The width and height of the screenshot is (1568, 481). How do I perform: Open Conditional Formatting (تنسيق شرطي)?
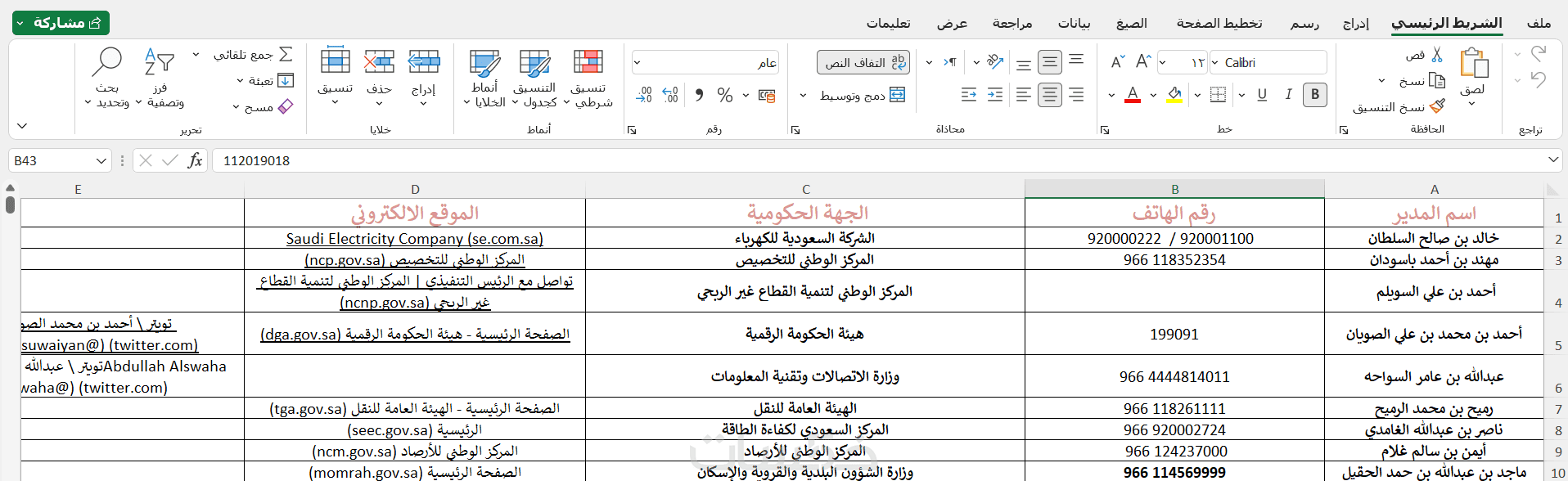pyautogui.click(x=589, y=79)
